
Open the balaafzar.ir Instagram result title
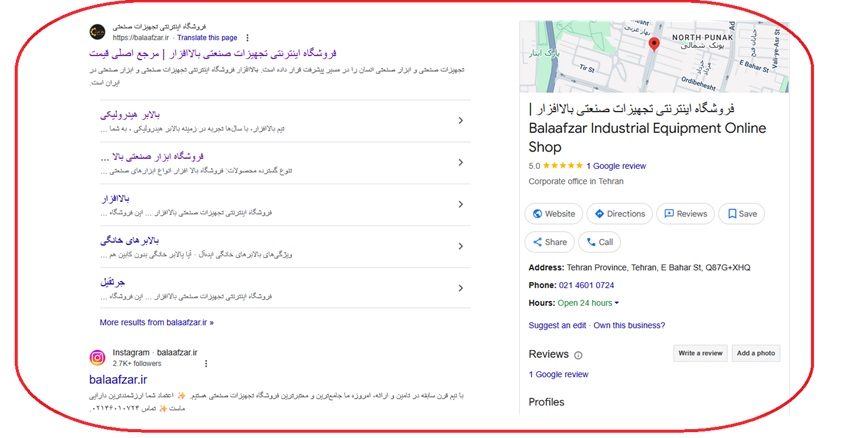point(118,379)
